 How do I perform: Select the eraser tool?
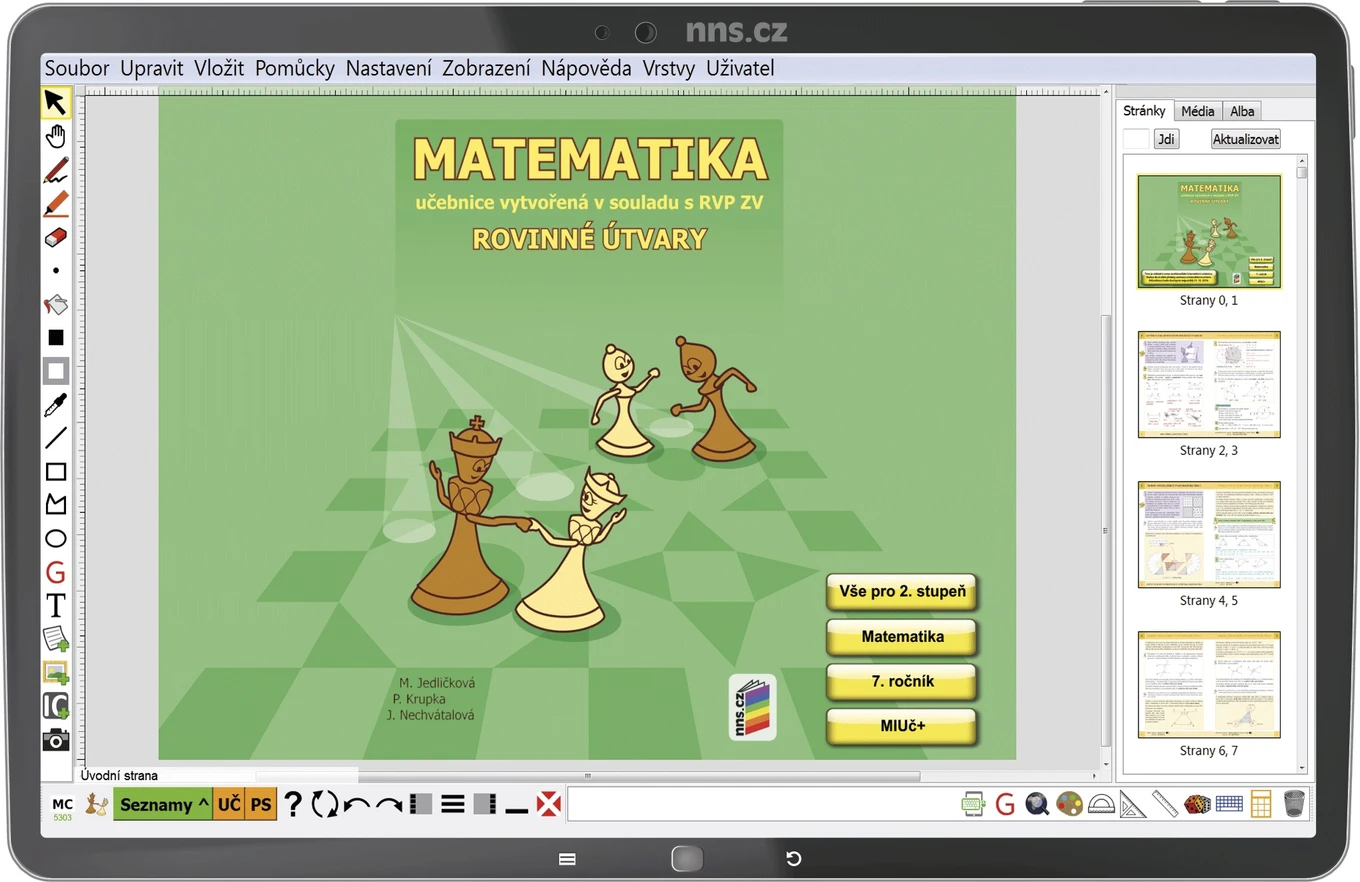coord(56,237)
